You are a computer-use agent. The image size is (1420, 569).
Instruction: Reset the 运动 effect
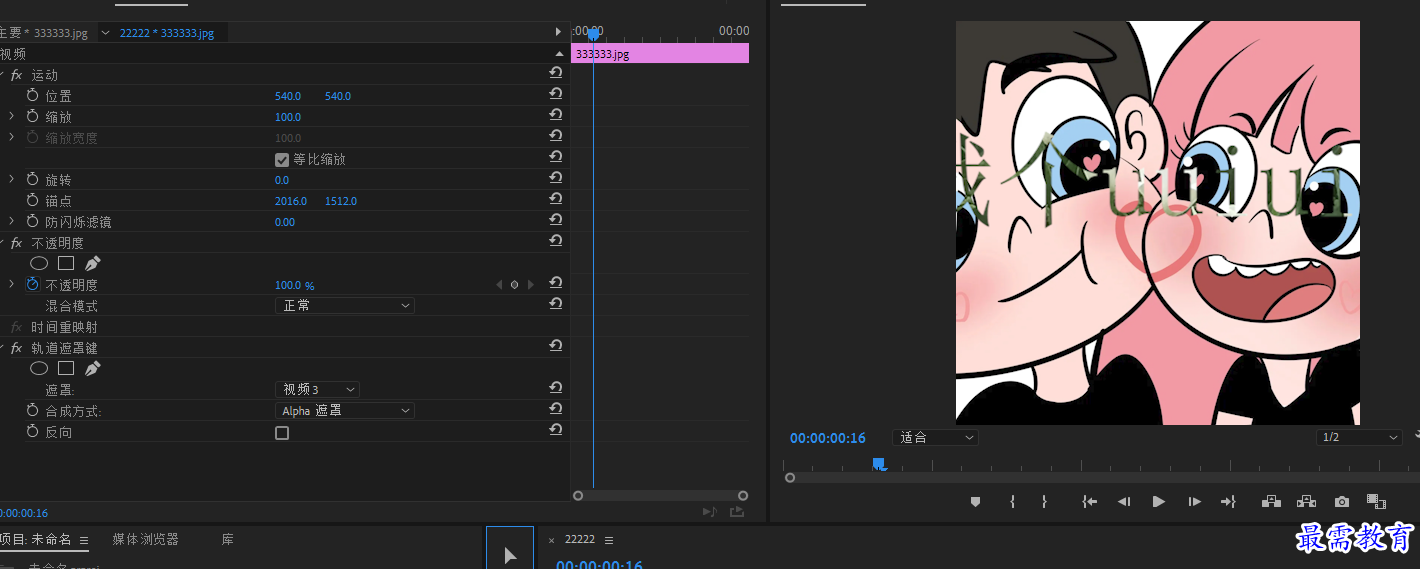pos(555,73)
